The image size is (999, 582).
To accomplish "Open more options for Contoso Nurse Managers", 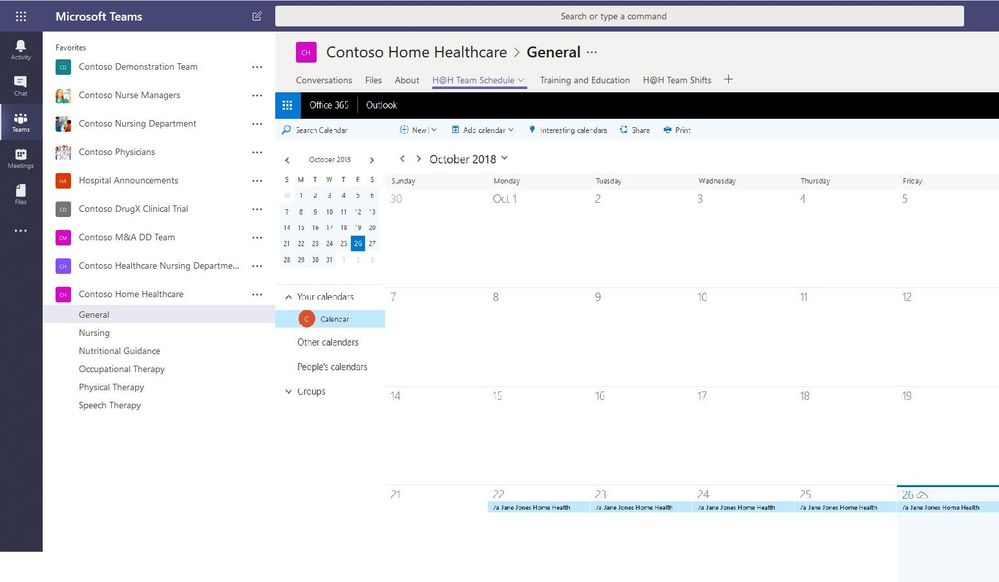I will (257, 96).
